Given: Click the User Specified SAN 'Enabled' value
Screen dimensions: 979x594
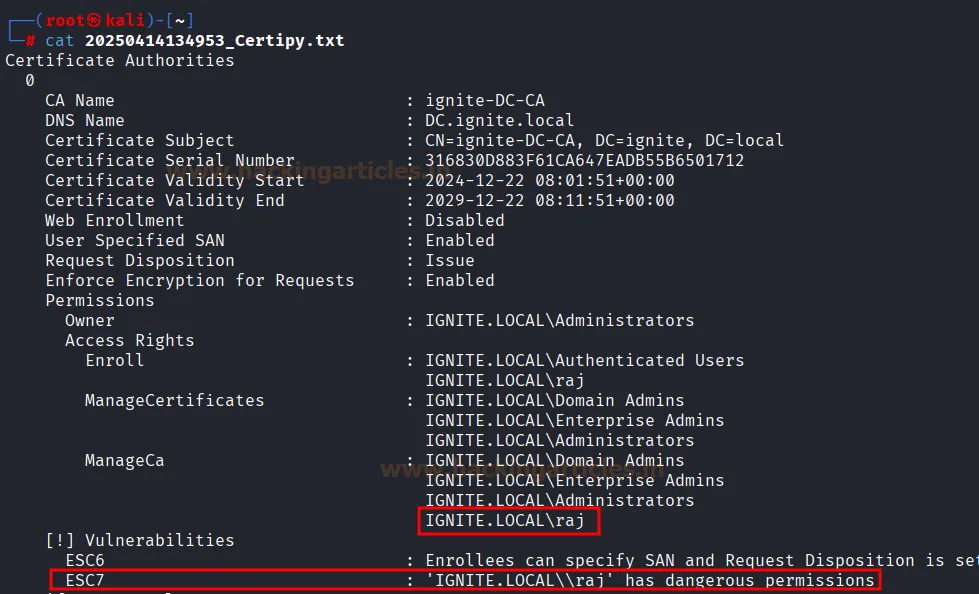Looking at the screenshot, I should click(x=460, y=240).
